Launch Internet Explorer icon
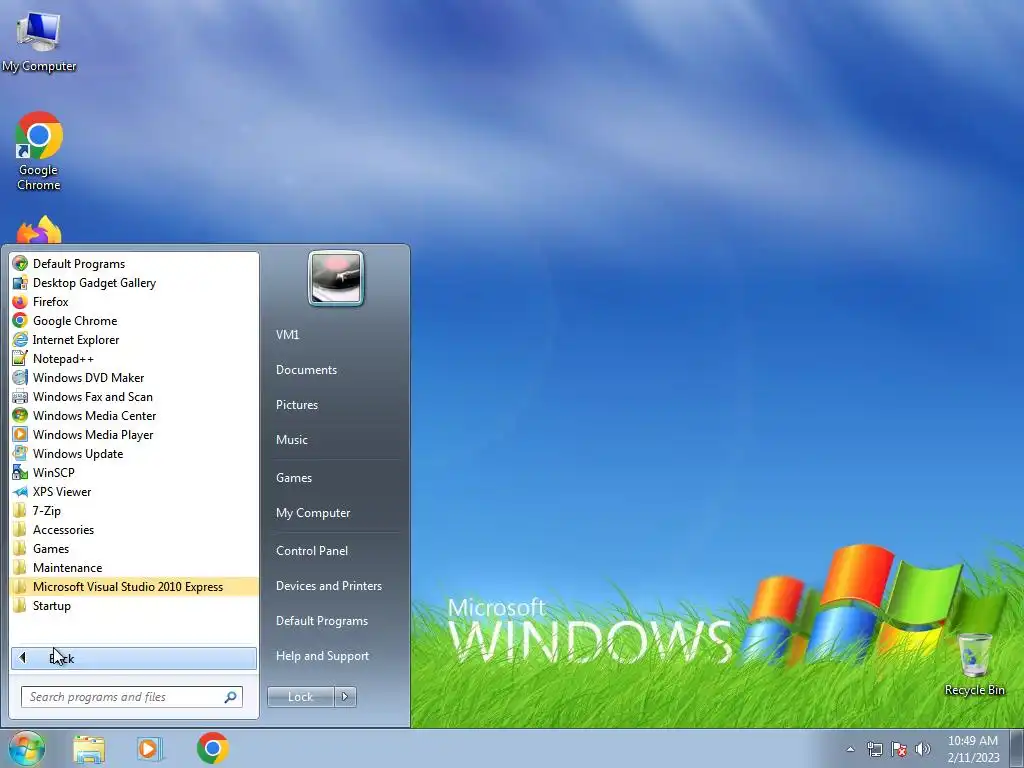This screenshot has height=768, width=1024. pos(20,340)
